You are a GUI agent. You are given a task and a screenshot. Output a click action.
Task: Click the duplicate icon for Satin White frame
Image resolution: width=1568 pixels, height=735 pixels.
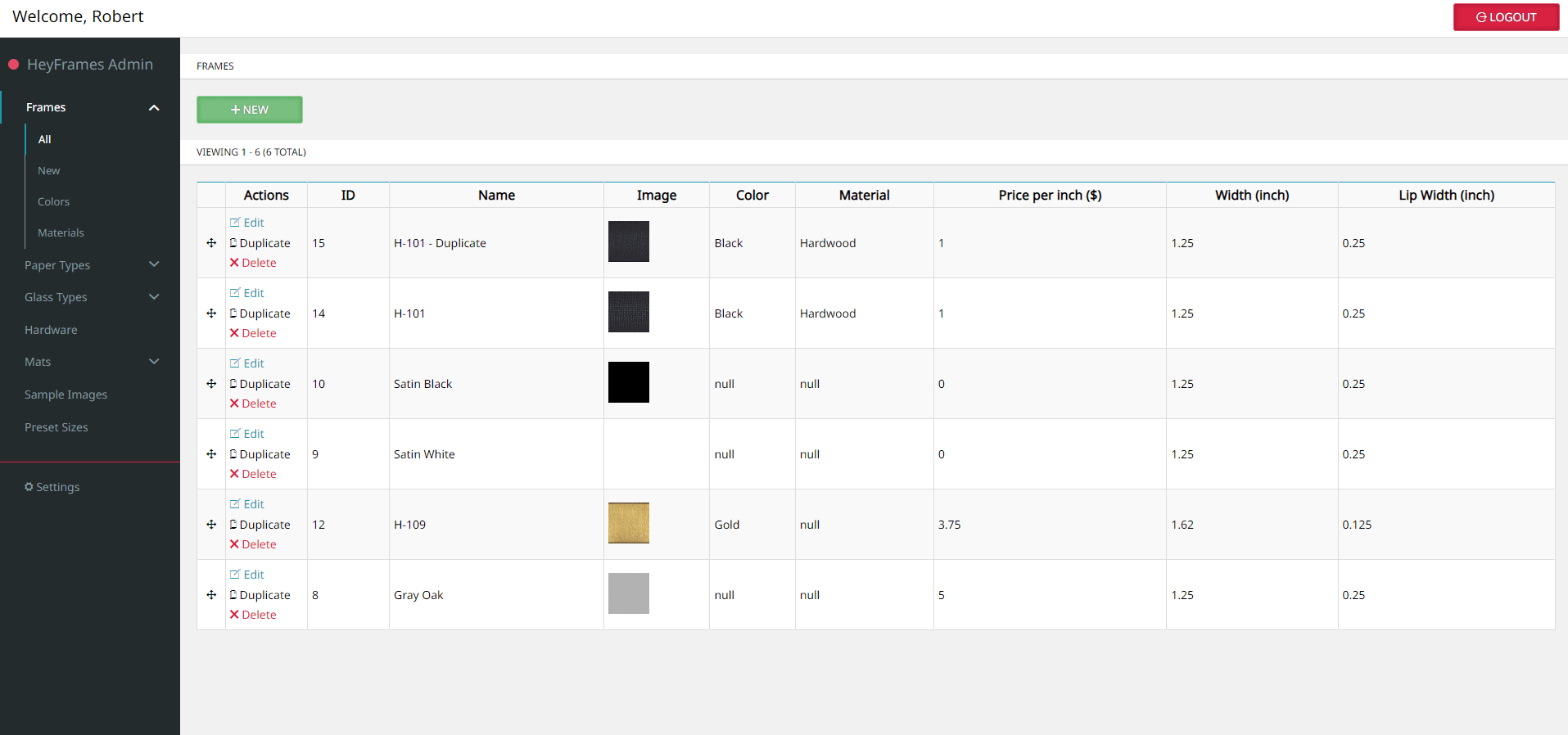click(233, 454)
